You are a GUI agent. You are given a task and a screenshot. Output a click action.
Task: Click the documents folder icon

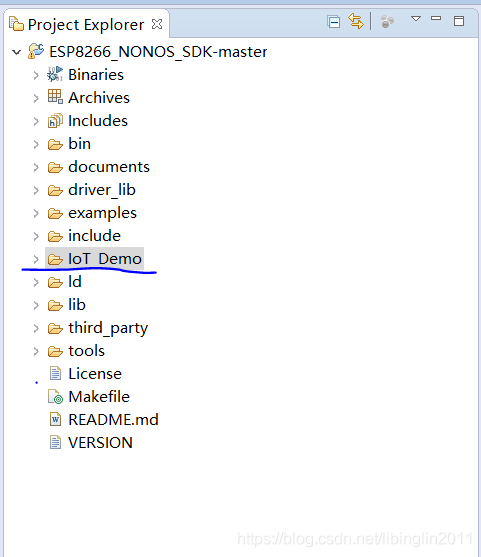(55, 167)
